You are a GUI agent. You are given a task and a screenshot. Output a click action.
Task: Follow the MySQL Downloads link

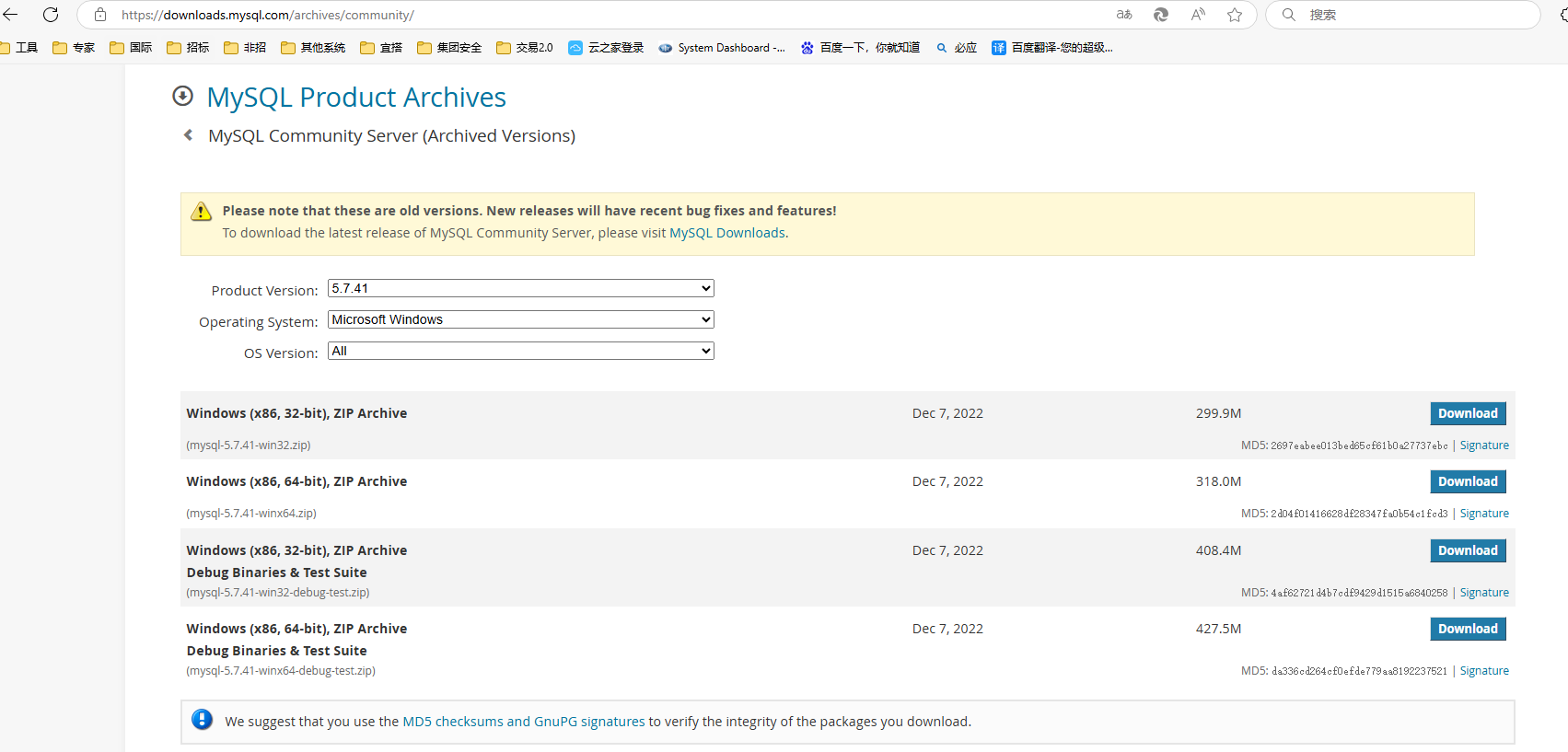point(727,233)
